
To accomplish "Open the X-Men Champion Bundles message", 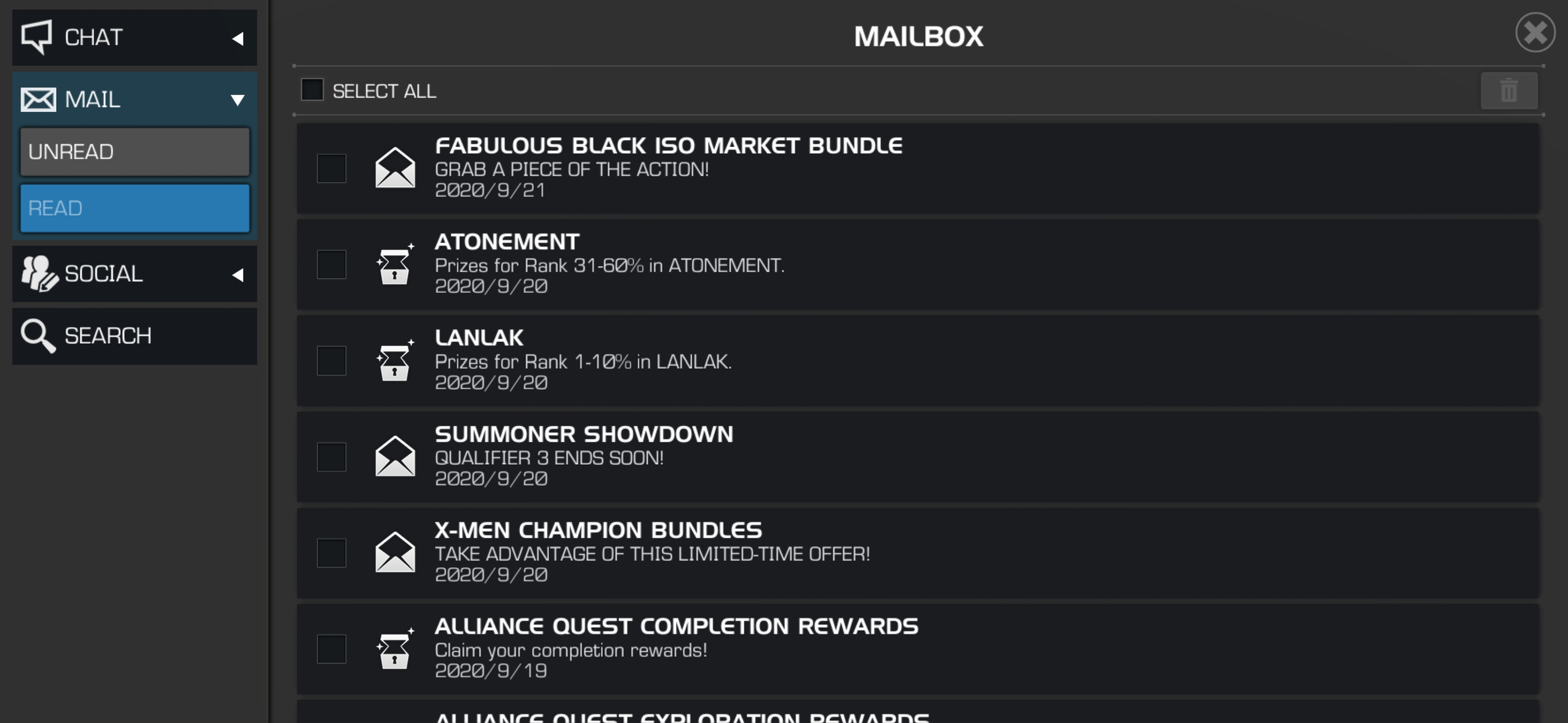I will (918, 553).
